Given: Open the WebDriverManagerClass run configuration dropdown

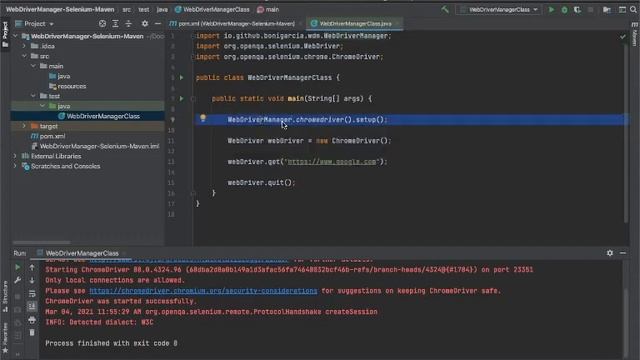Looking at the screenshot, I should coord(499,9).
